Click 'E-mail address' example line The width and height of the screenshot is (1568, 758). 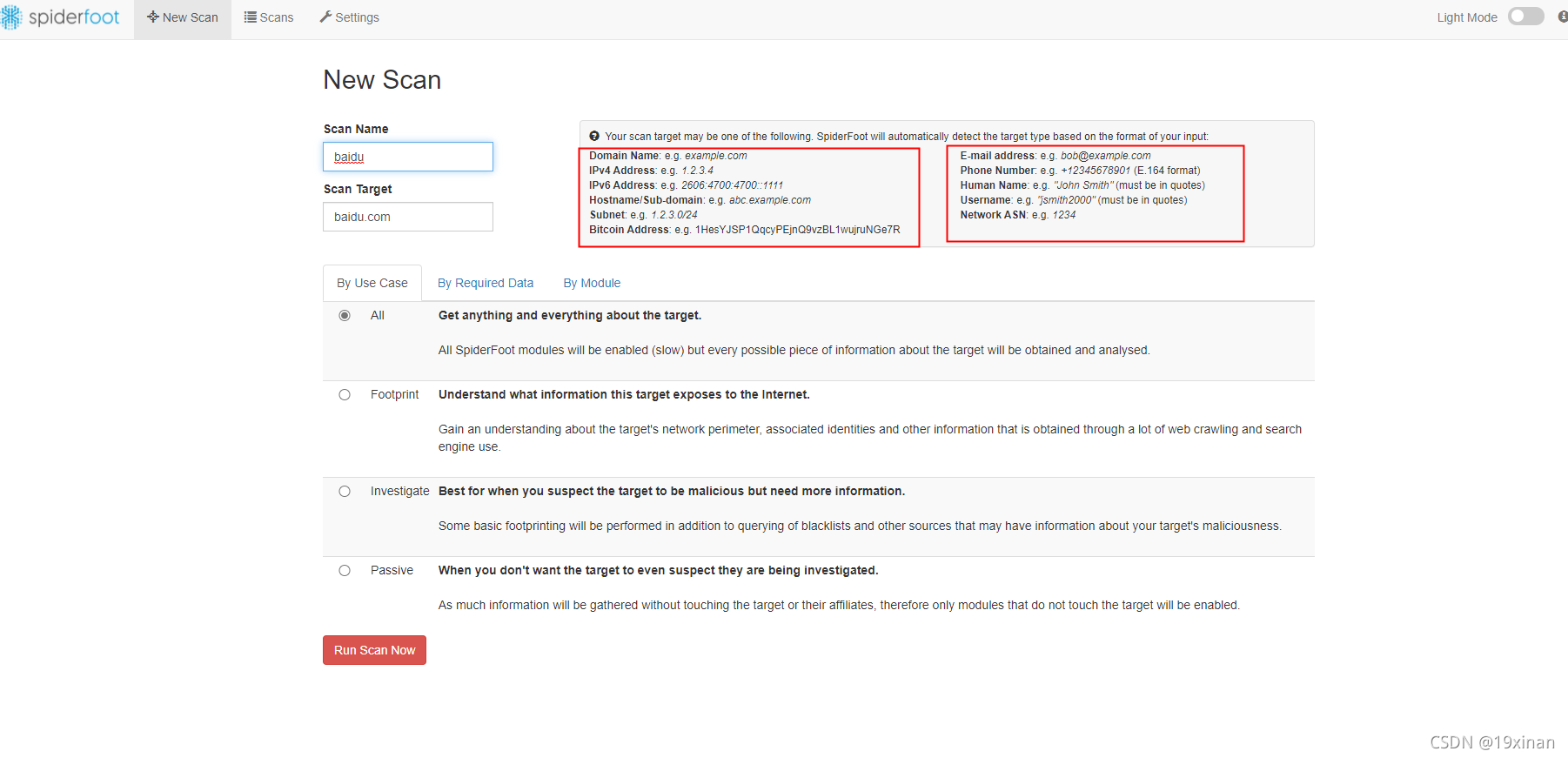point(1055,156)
